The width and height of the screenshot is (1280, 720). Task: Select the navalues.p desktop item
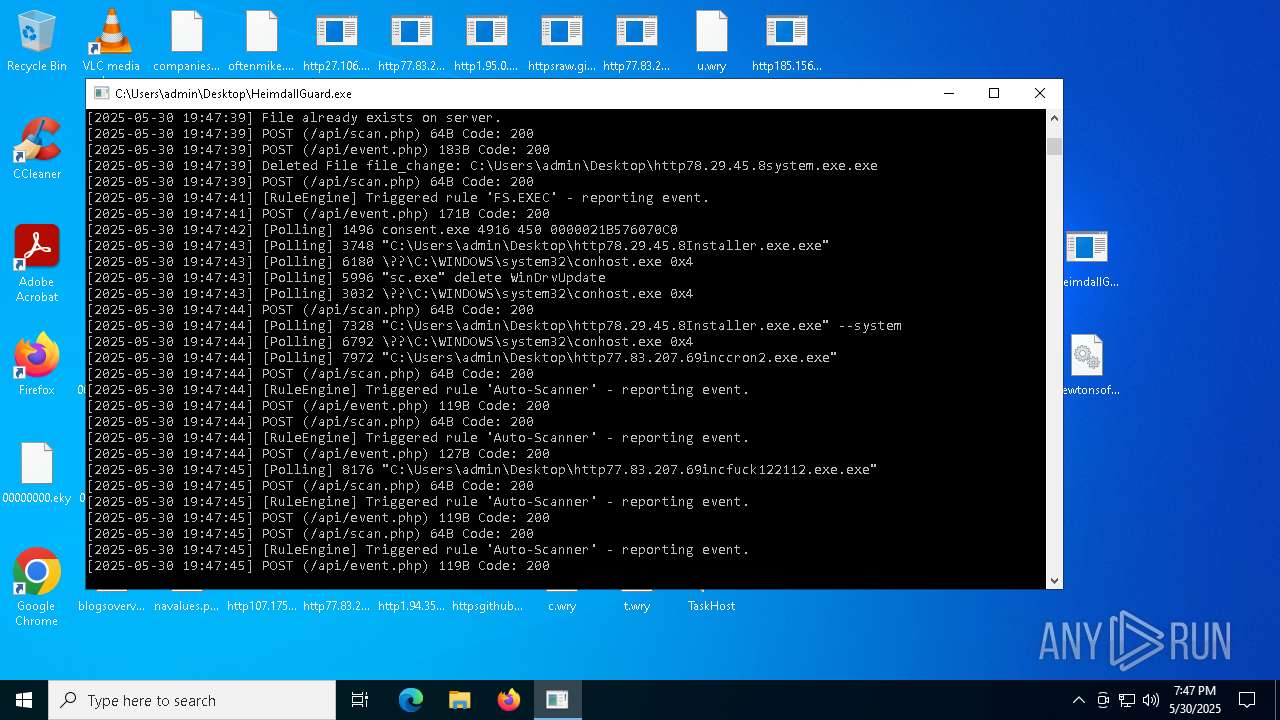(186, 606)
